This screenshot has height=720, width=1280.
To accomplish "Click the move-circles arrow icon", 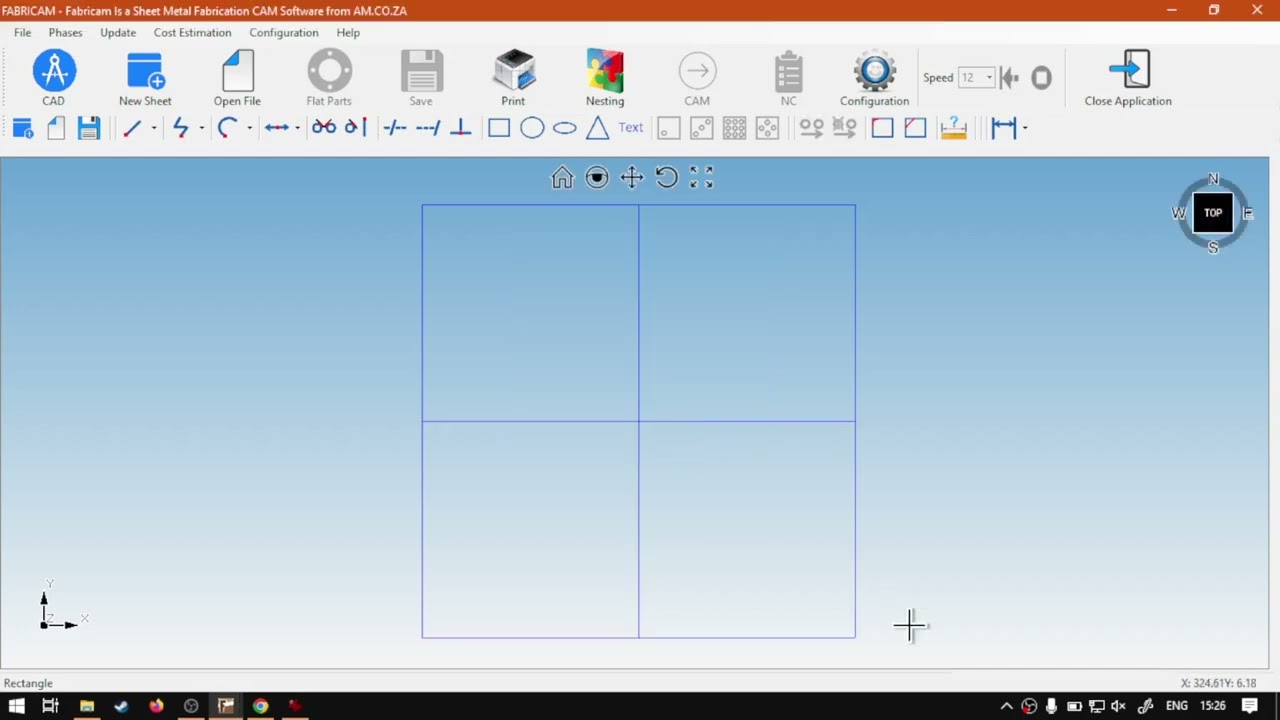I will point(812,128).
